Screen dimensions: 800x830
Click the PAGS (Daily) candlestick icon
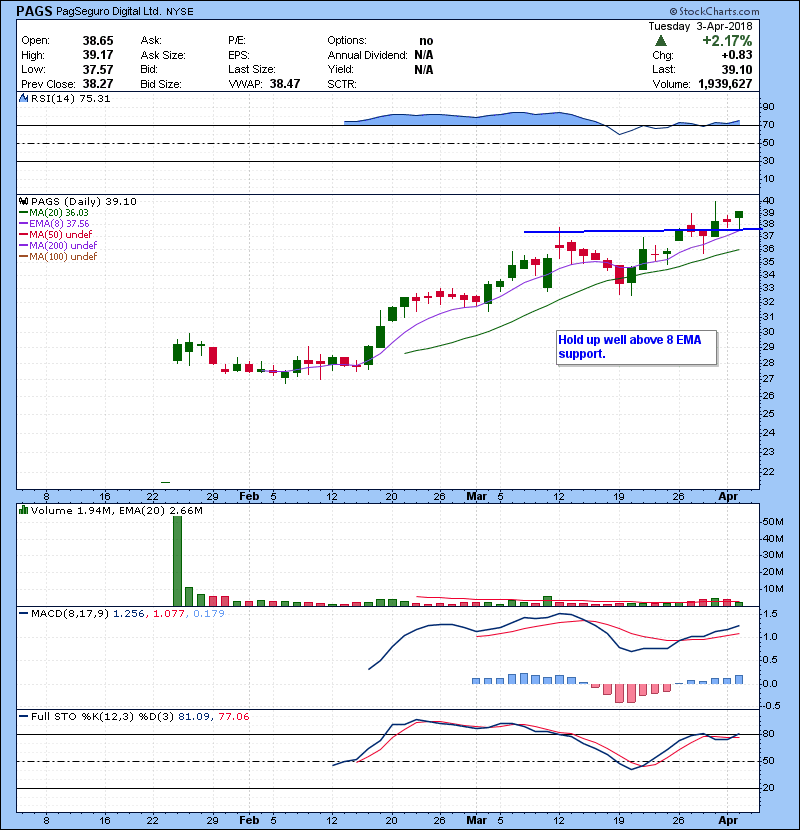click(x=23, y=201)
